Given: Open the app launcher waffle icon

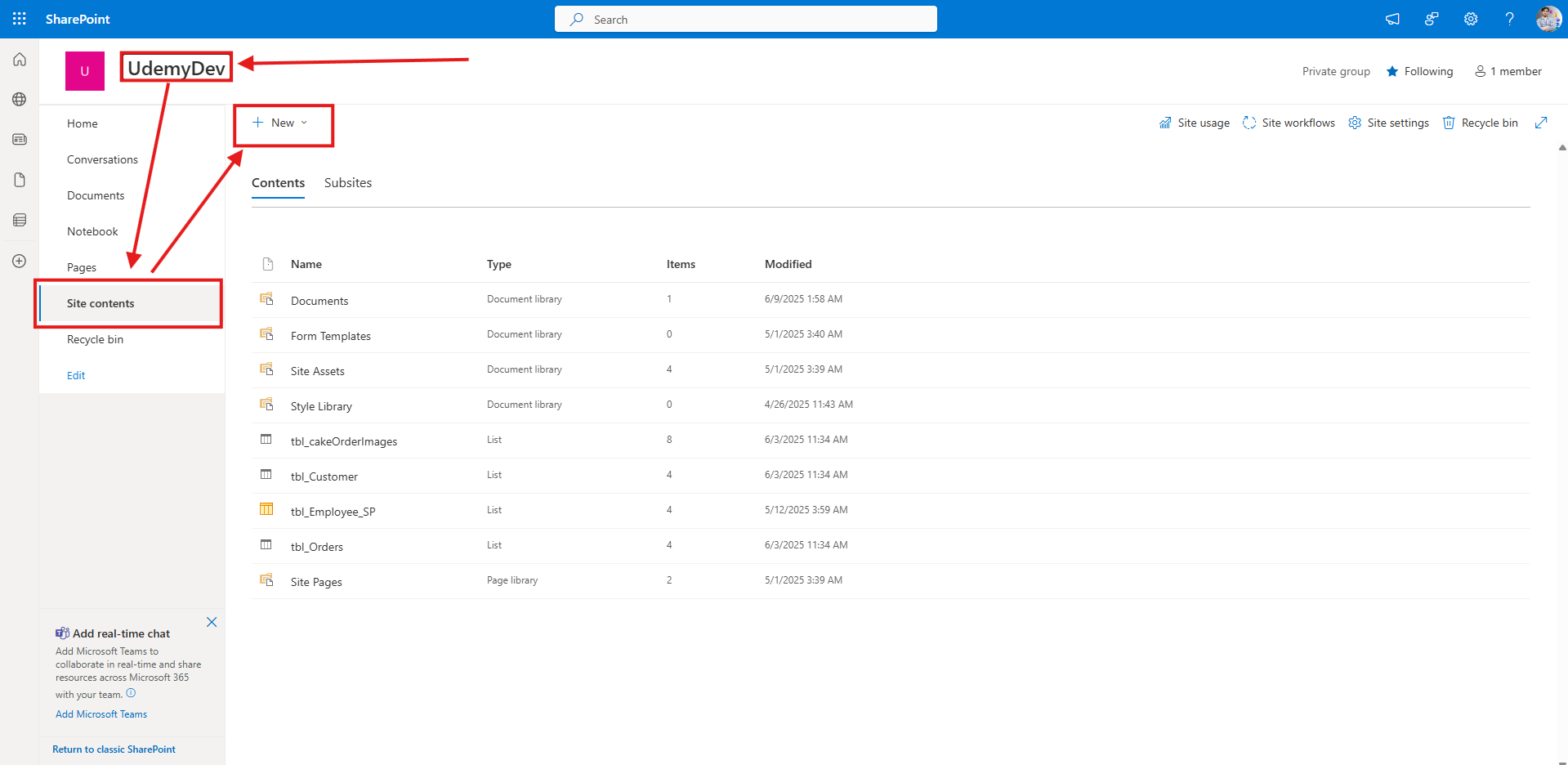Looking at the screenshot, I should click(x=20, y=19).
